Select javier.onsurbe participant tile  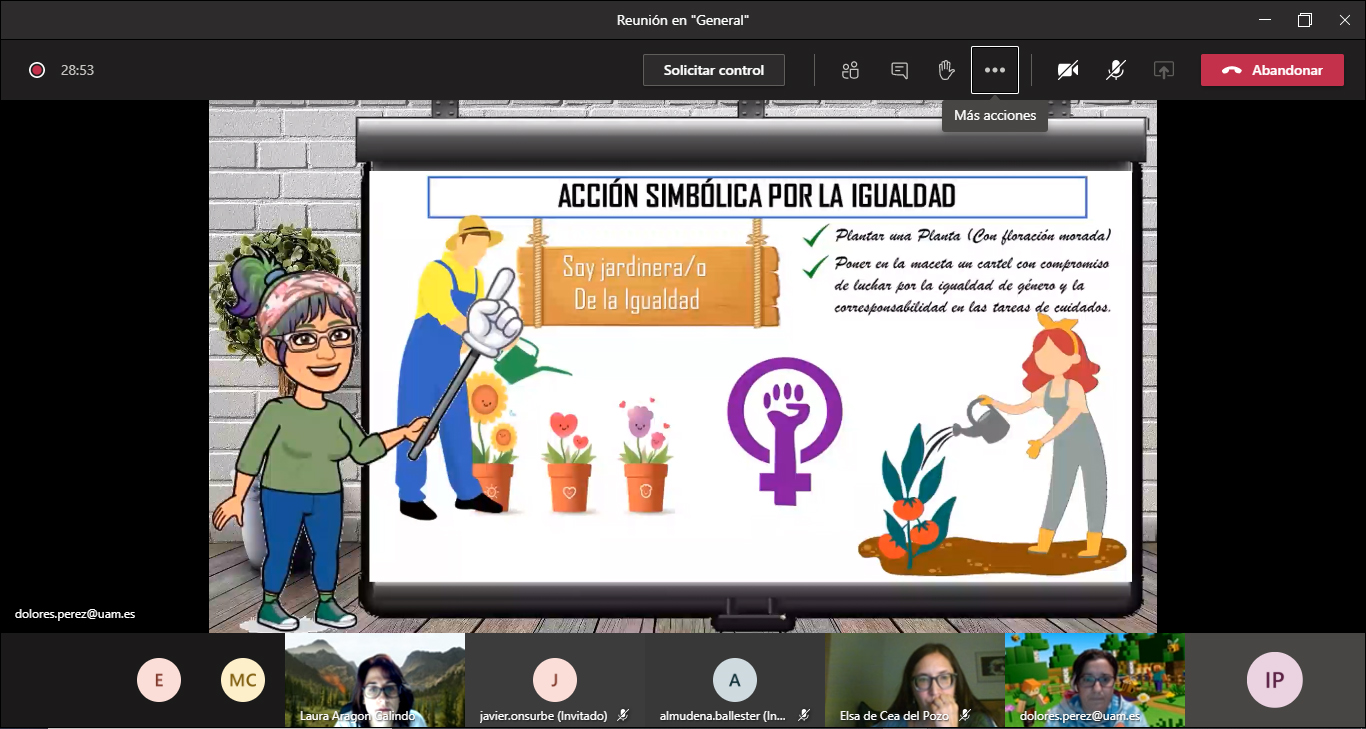pos(554,680)
